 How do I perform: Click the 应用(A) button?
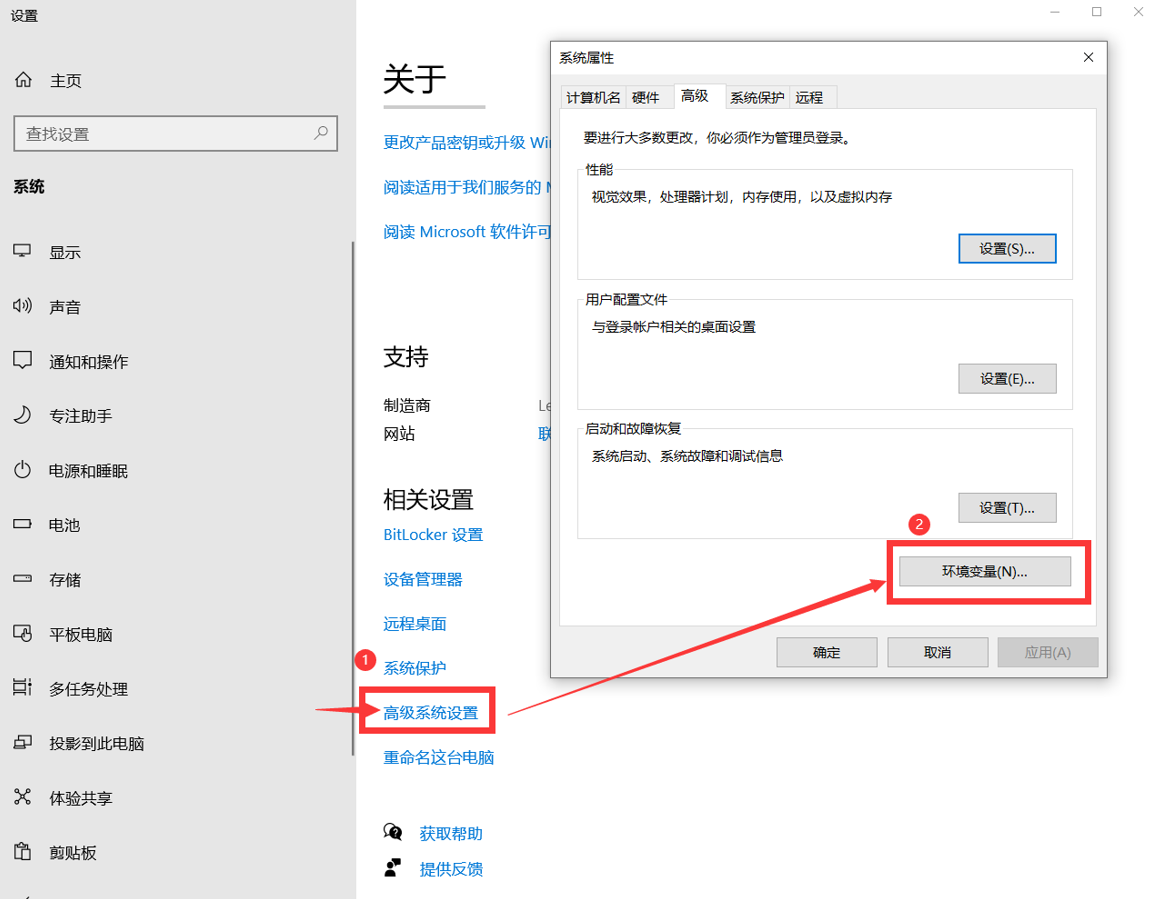1048,652
